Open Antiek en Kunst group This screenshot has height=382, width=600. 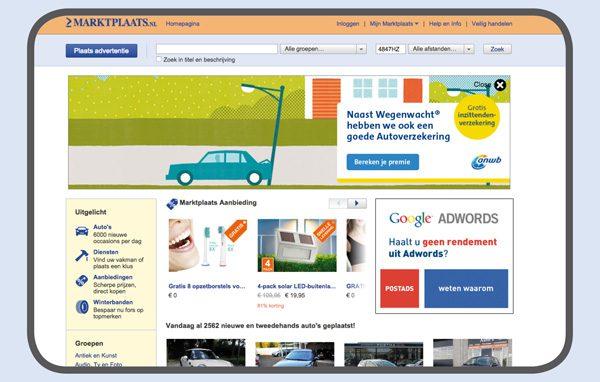(96, 356)
